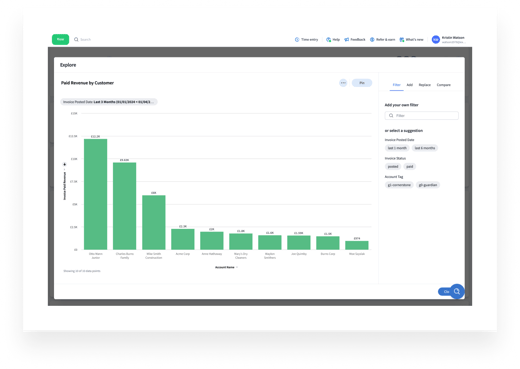Click the top Search field

[85, 39]
